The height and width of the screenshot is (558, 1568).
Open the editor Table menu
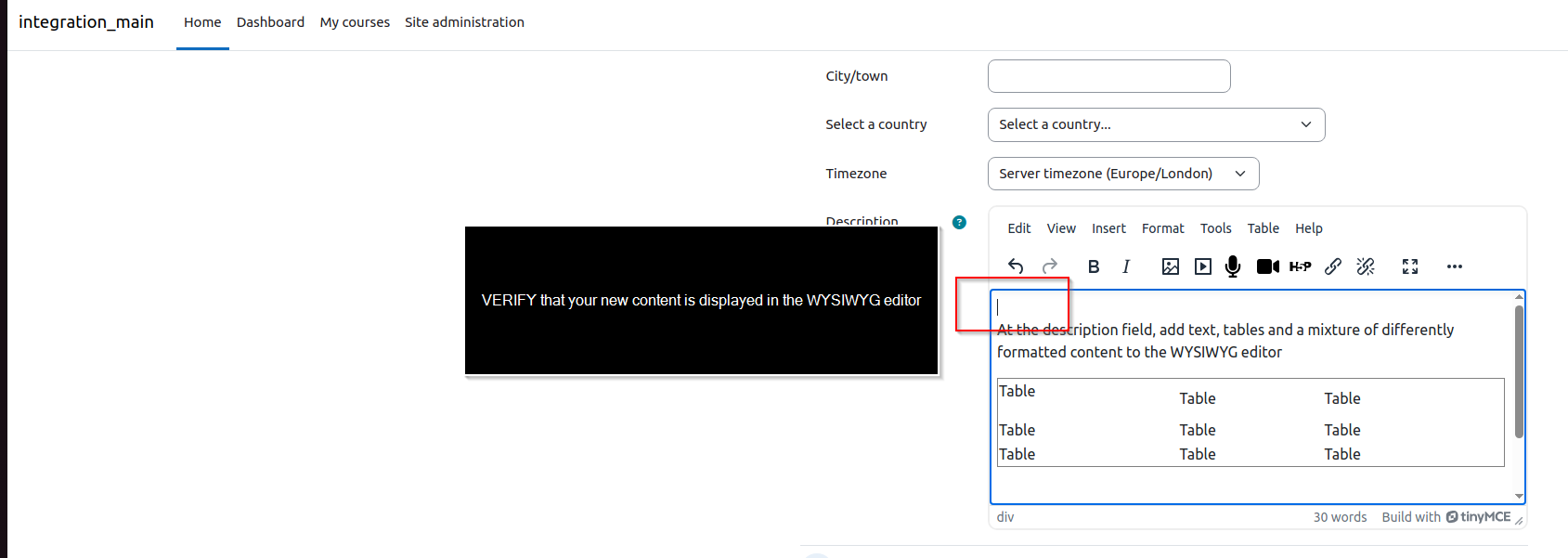pyautogui.click(x=1263, y=228)
